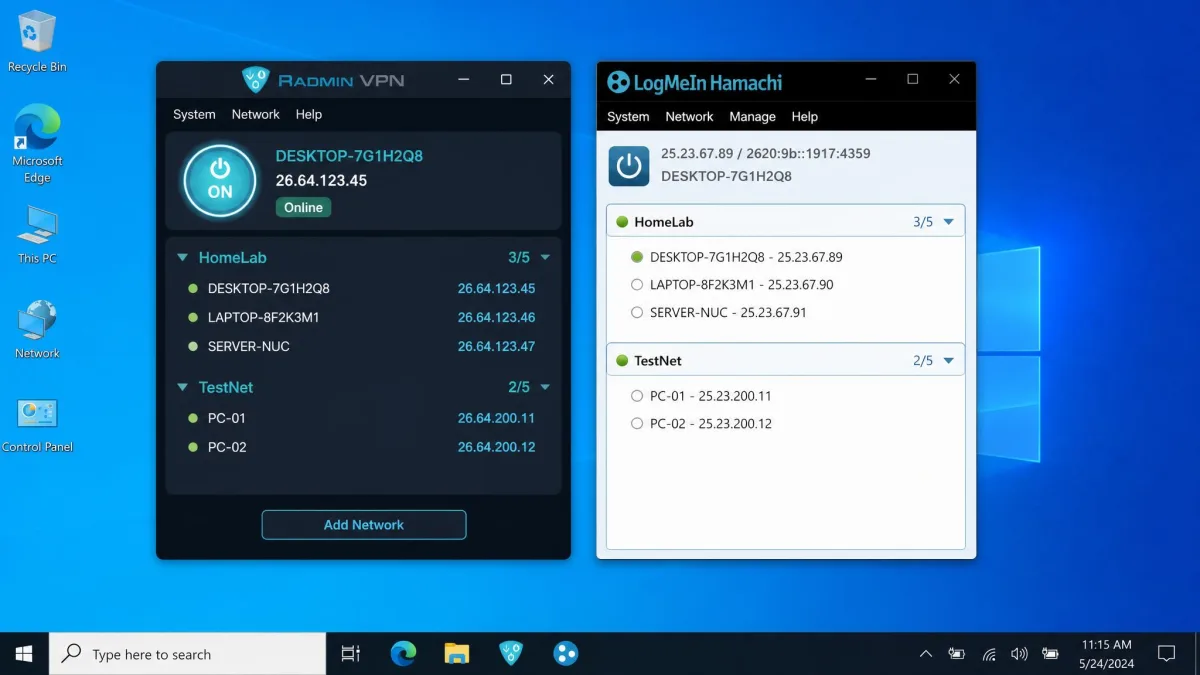Open HomeLab dropdown arrow in Hamachi
1200x675 pixels.
(x=949, y=222)
